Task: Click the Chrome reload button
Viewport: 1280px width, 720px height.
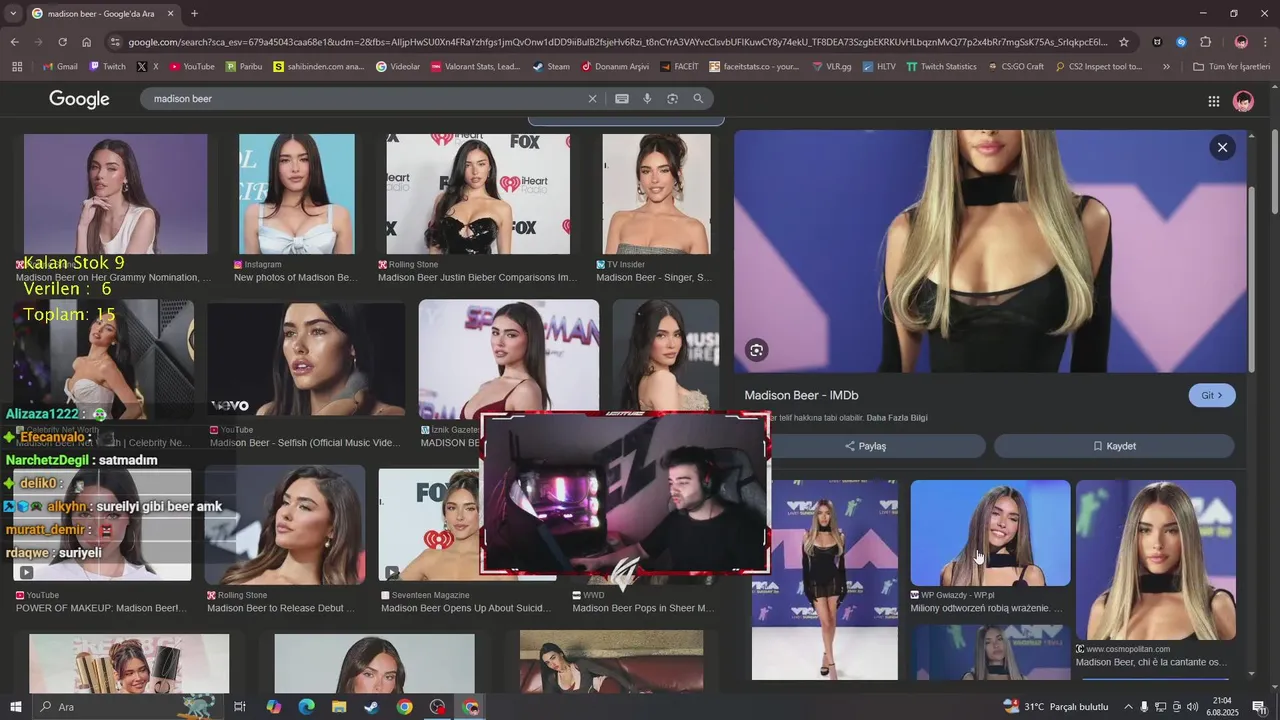Action: tap(62, 42)
